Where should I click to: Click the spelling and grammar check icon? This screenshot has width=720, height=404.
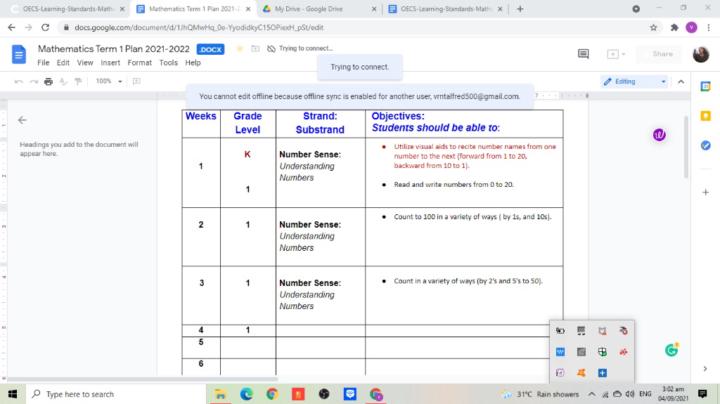click(x=63, y=82)
